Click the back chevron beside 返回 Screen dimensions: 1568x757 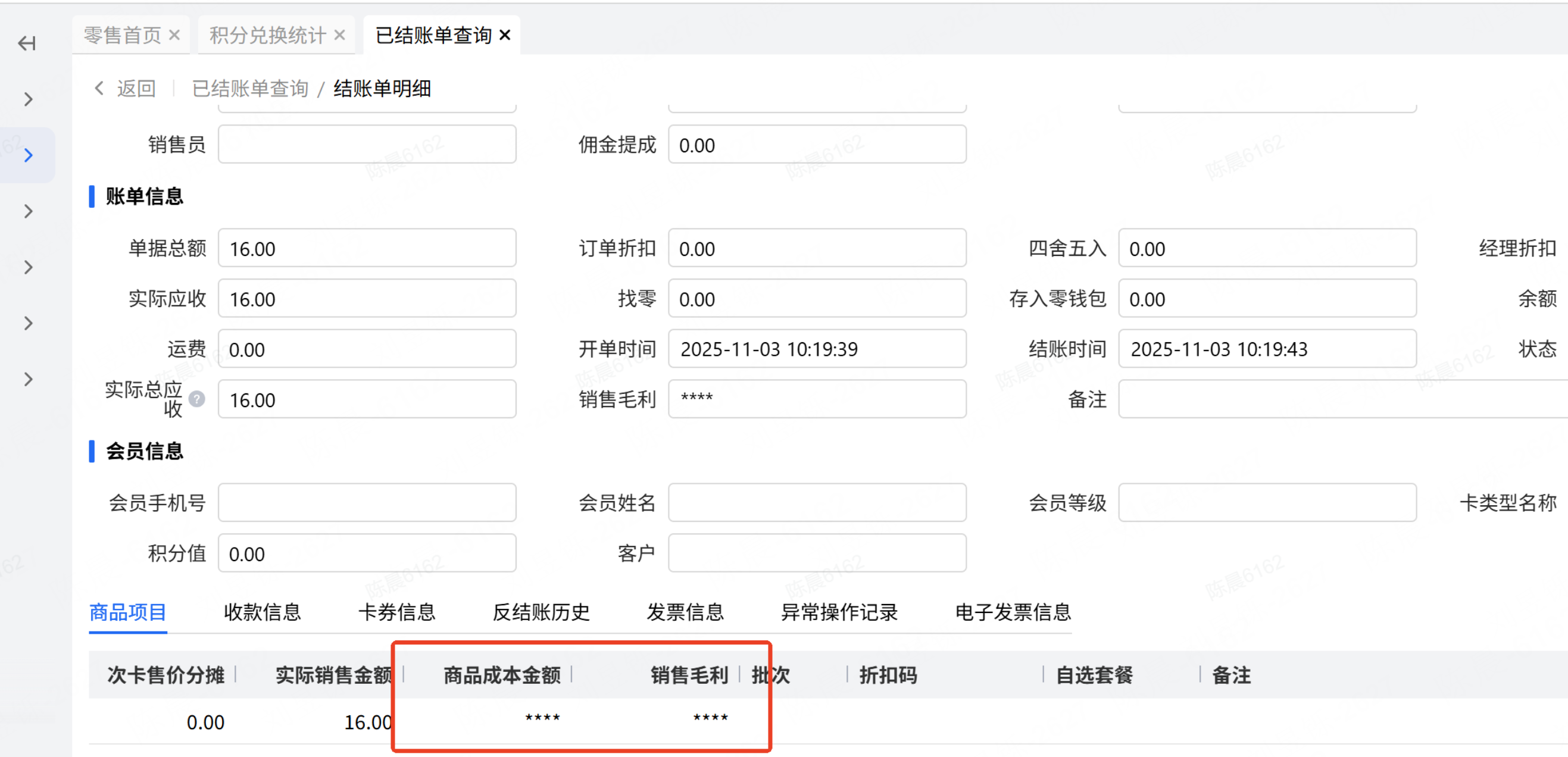click(99, 88)
